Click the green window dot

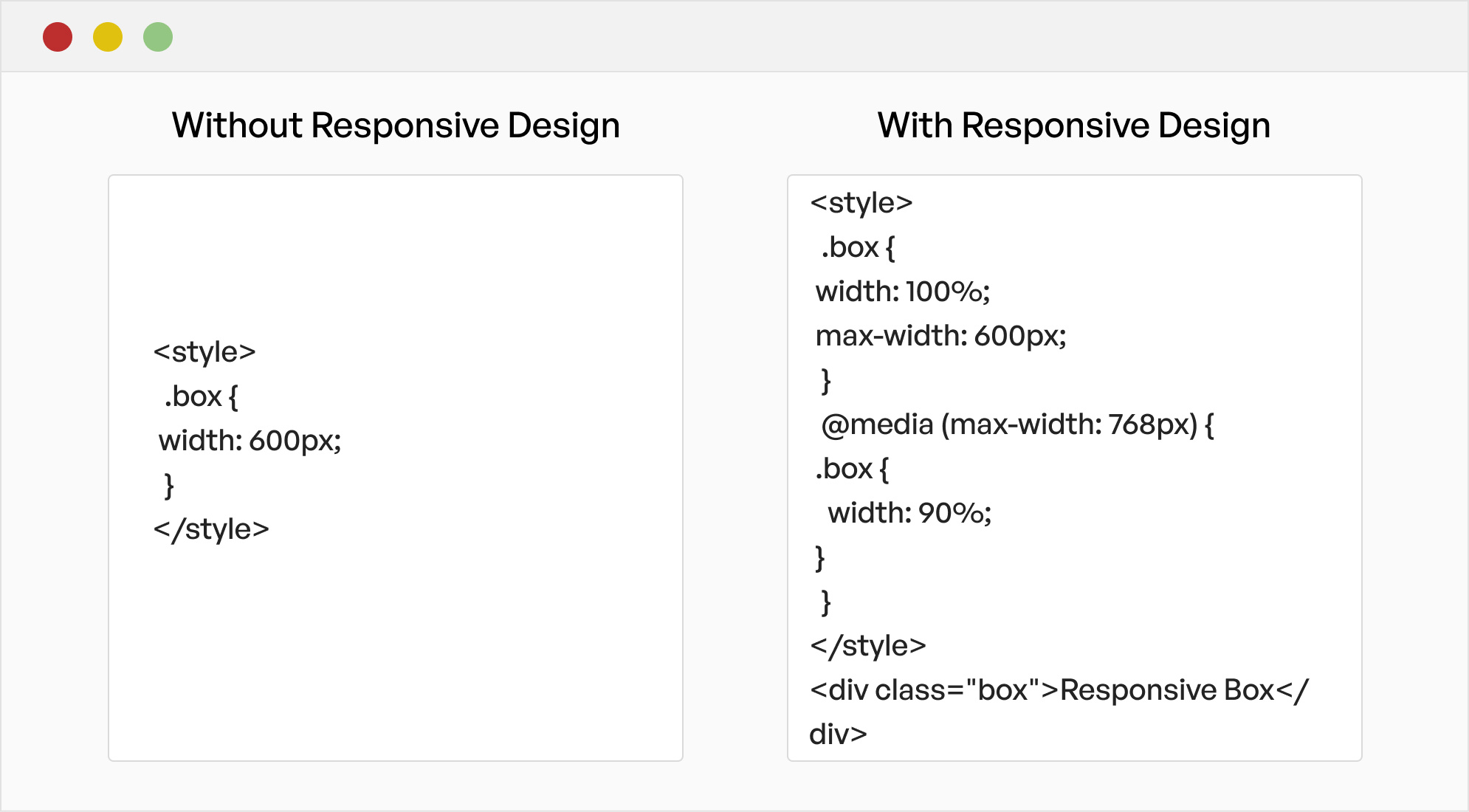point(158,37)
